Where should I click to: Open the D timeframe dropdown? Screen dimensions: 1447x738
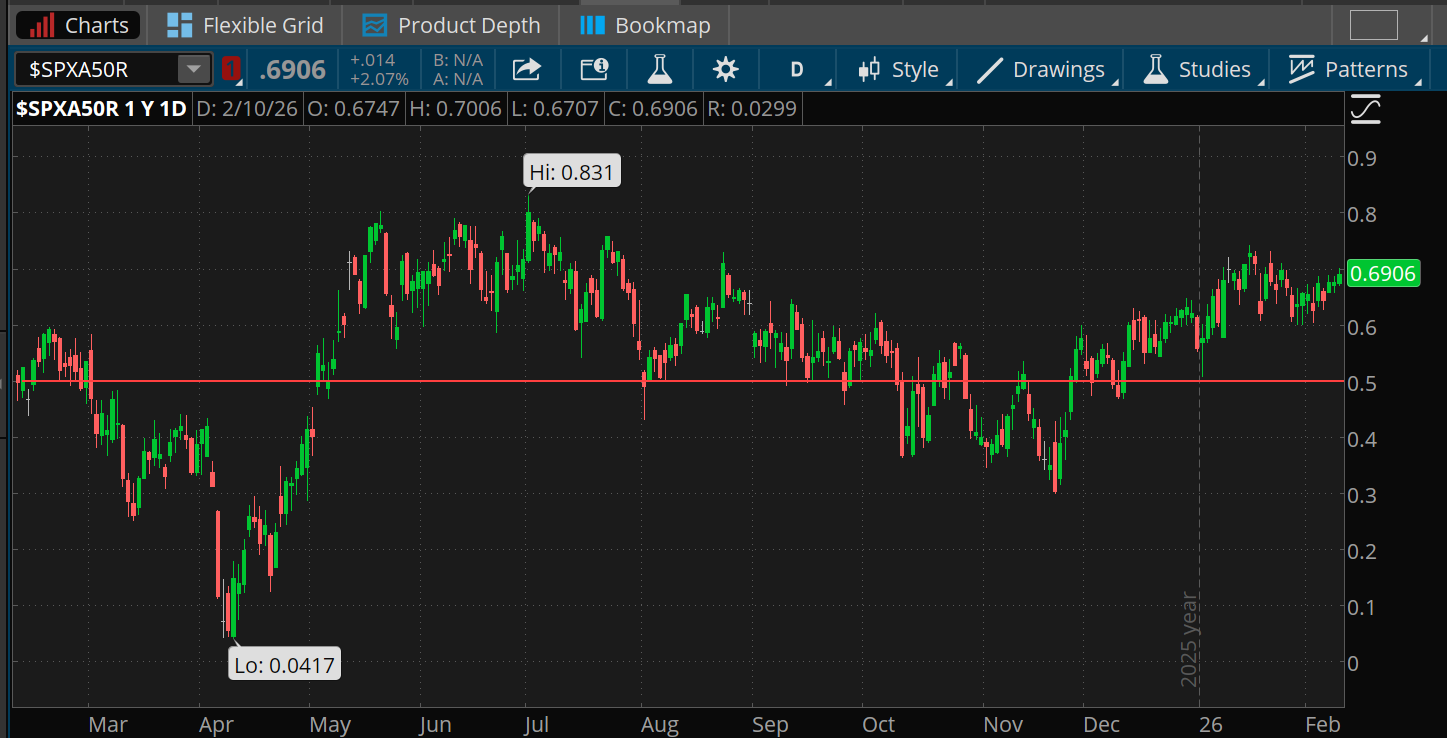(x=798, y=69)
